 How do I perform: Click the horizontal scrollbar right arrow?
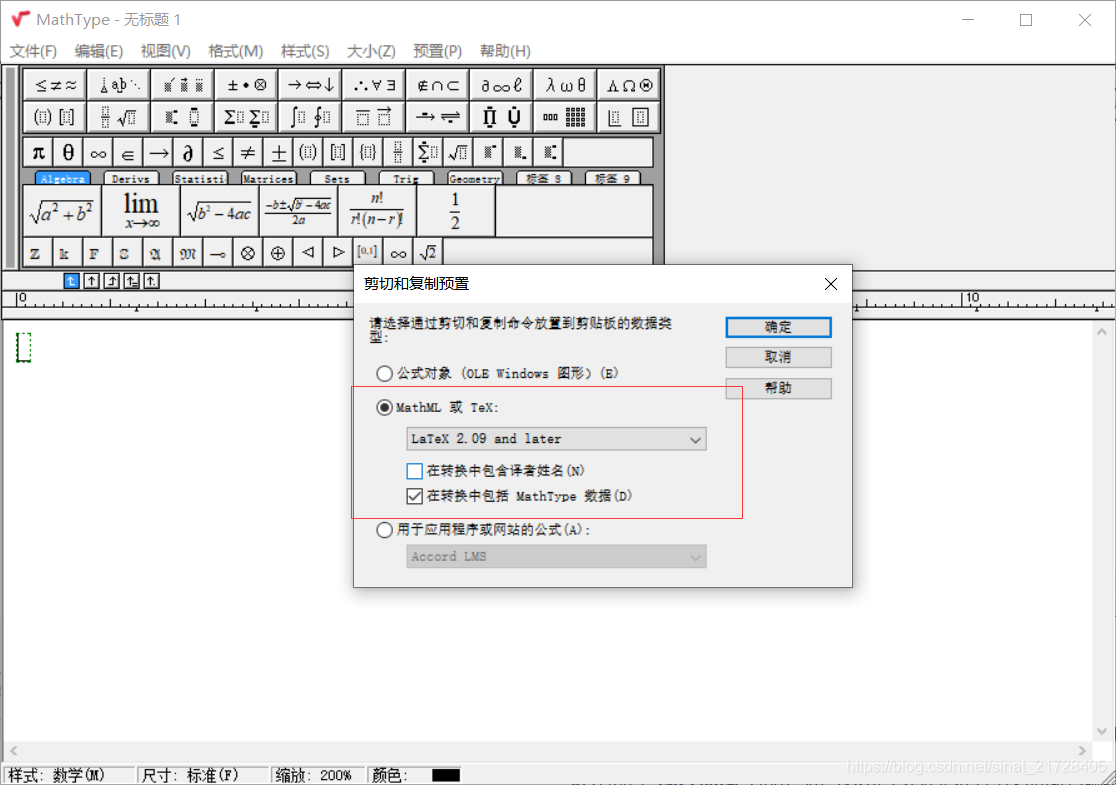[1083, 751]
